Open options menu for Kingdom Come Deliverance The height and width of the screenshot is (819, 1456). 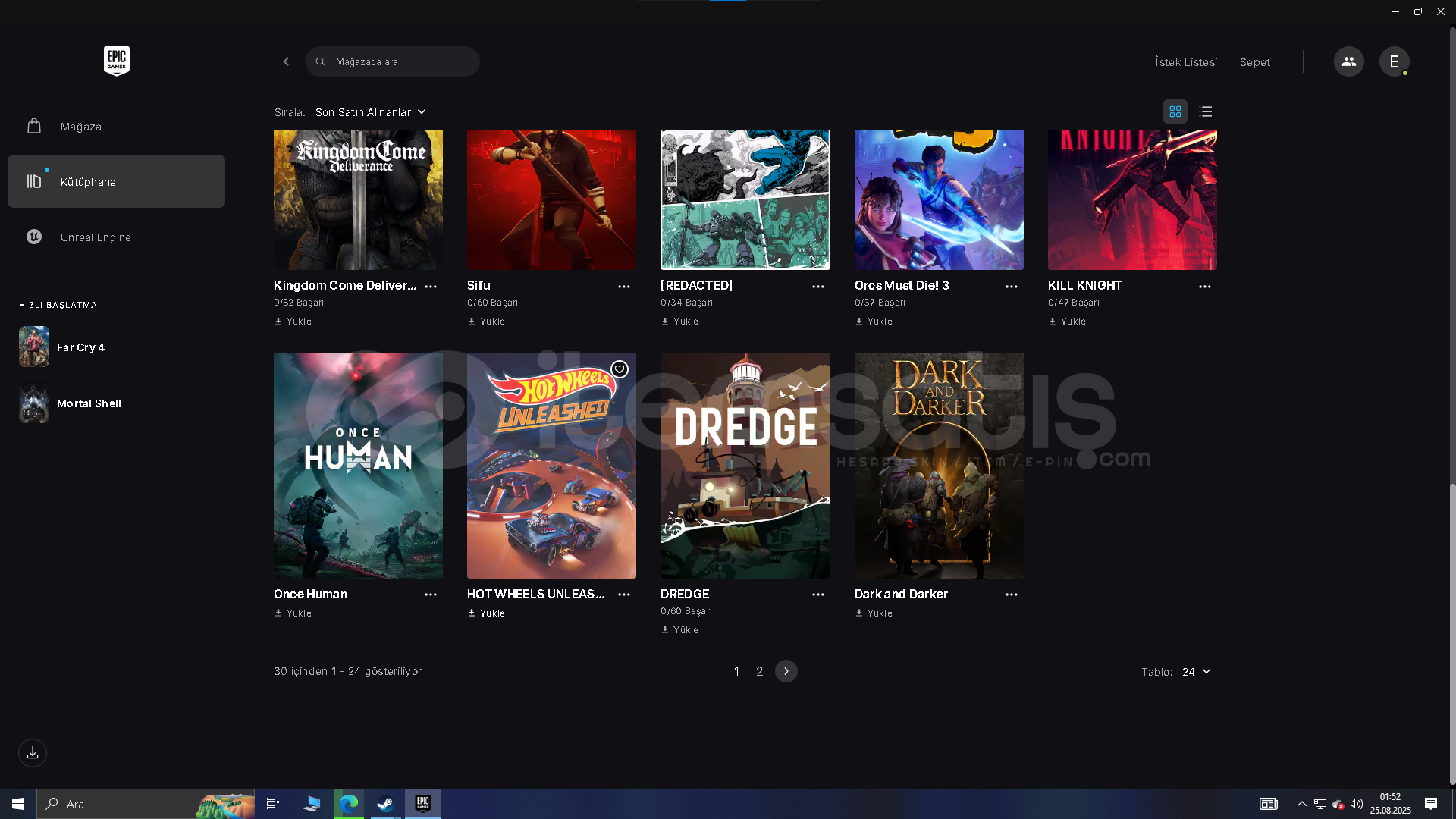pos(431,286)
